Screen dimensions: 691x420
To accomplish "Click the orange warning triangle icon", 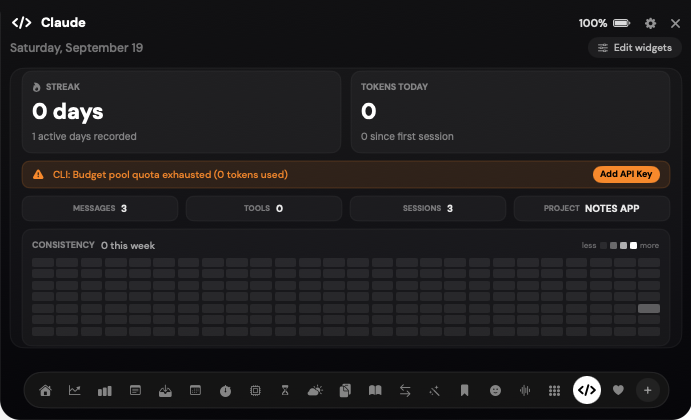I will click(x=38, y=175).
